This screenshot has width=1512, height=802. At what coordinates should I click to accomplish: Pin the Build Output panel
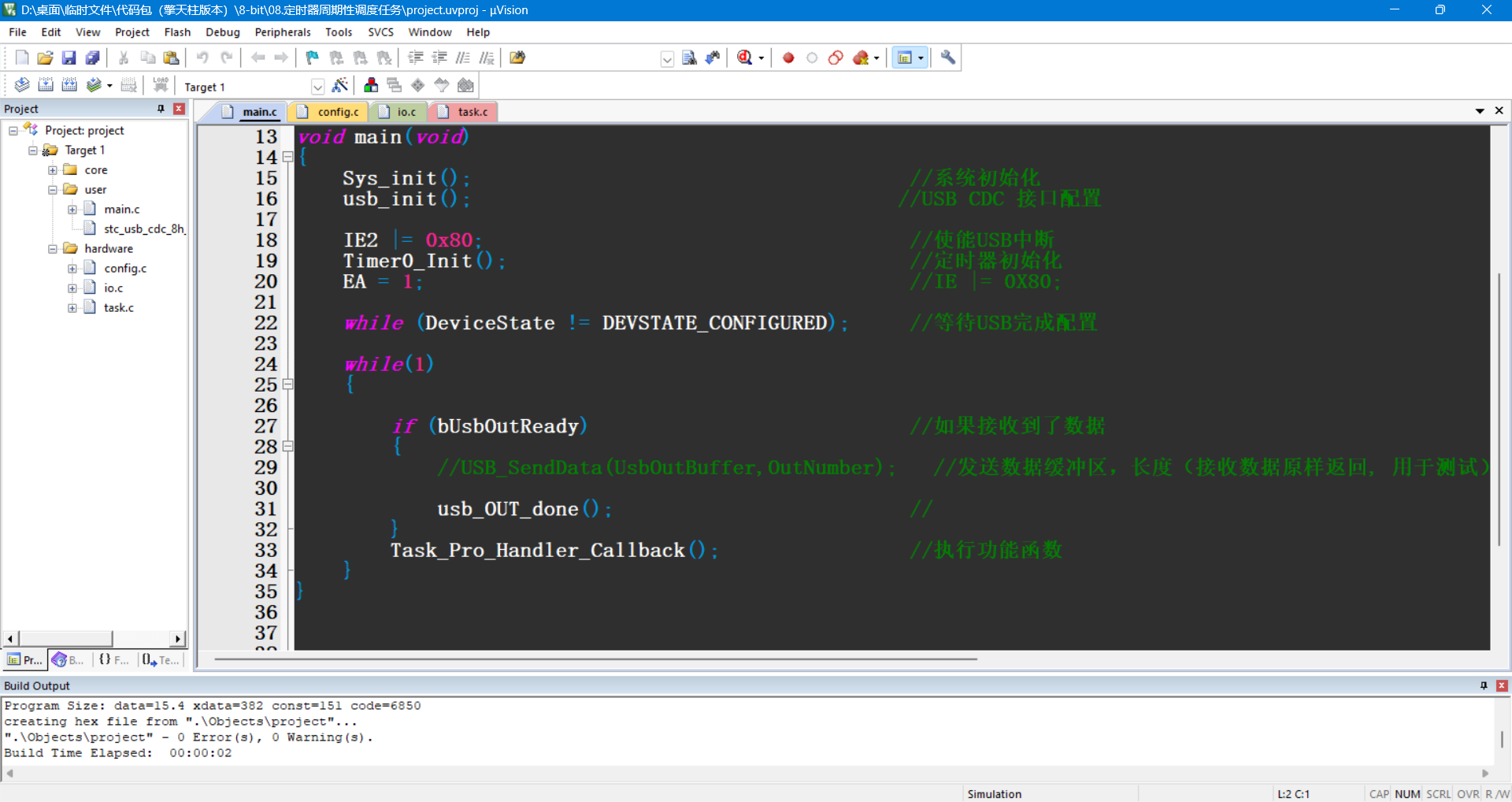click(1484, 685)
